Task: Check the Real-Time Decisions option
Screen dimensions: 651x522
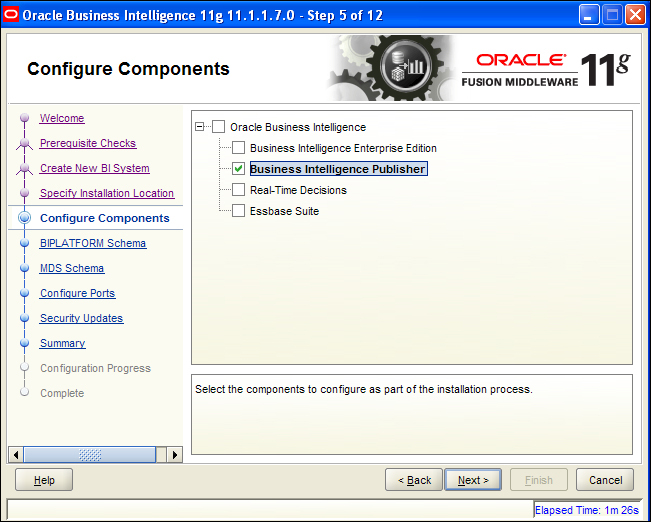Action: coord(238,190)
